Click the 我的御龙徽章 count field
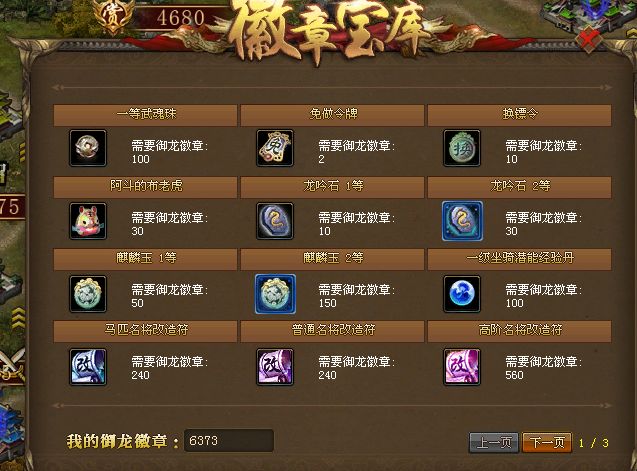The height and width of the screenshot is (471, 637). pyautogui.click(x=229, y=441)
